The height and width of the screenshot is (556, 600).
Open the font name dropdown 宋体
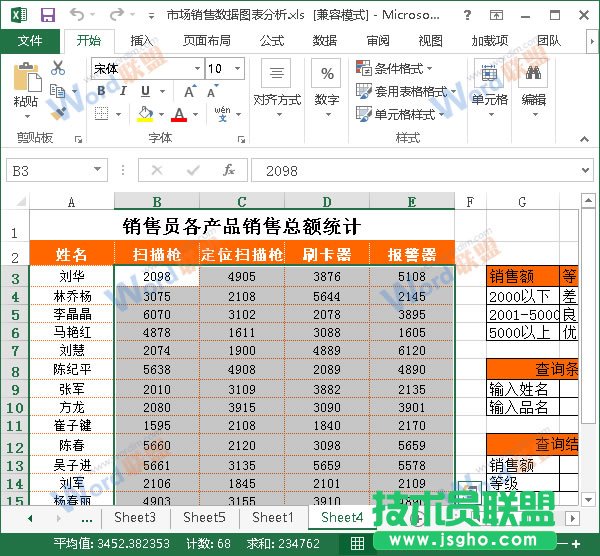tap(198, 68)
